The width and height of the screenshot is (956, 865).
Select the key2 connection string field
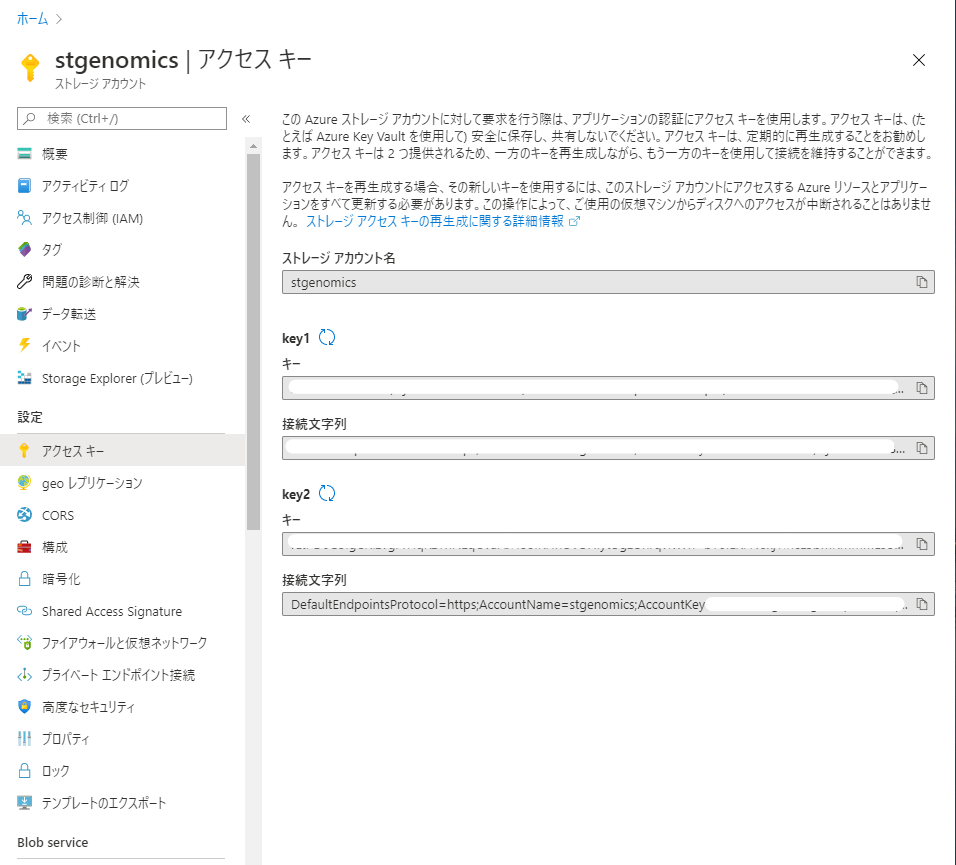point(608,604)
